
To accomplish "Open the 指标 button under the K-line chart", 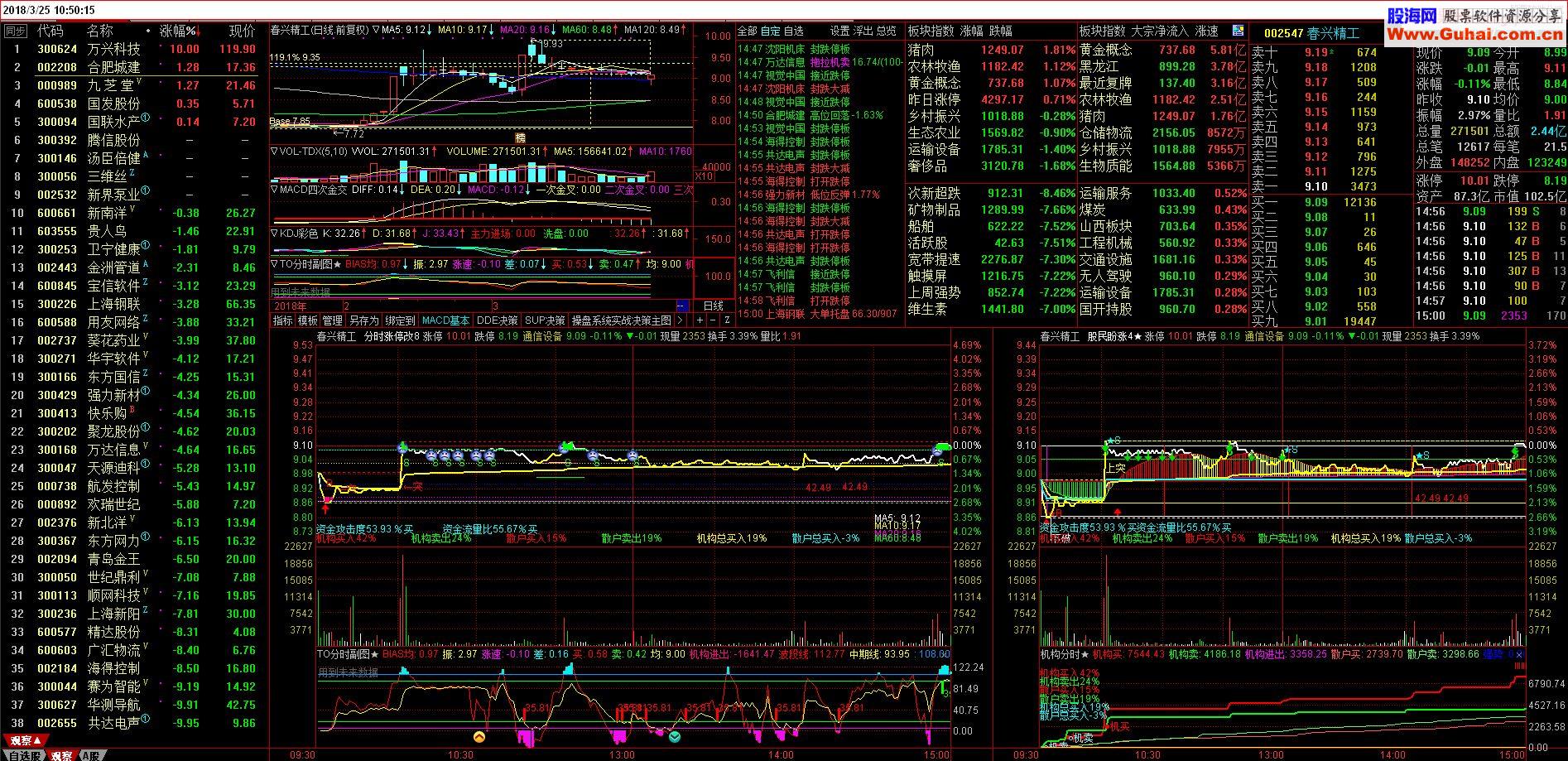I will pos(283,320).
